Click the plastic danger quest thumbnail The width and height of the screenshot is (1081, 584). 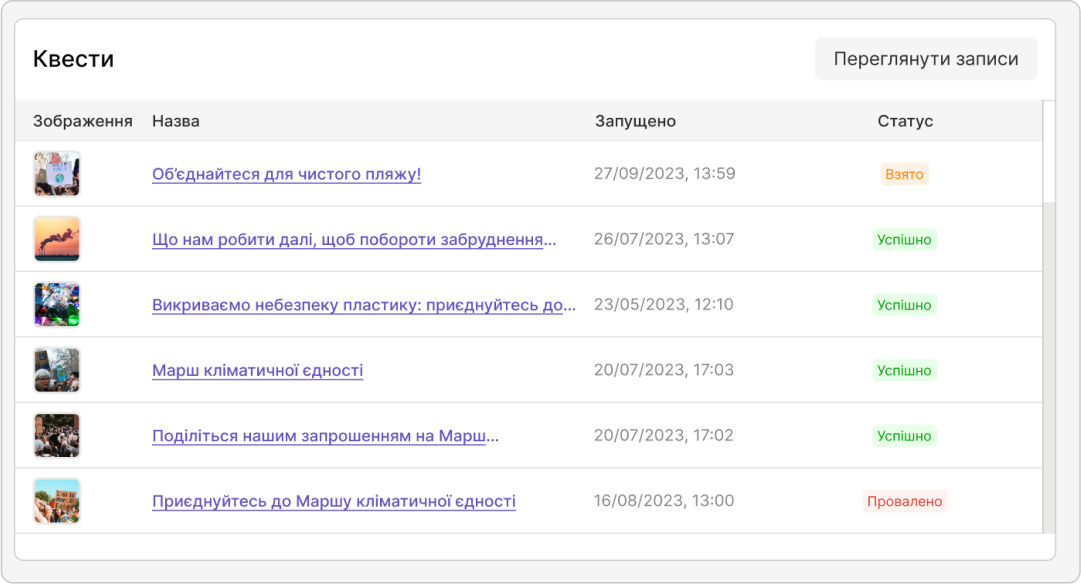56,305
